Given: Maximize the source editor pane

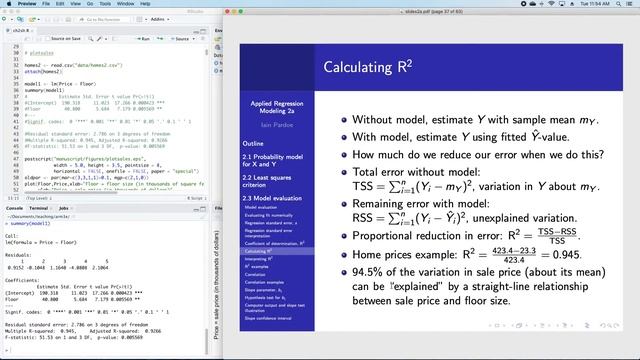Looking at the screenshot, I should pos(203,31).
